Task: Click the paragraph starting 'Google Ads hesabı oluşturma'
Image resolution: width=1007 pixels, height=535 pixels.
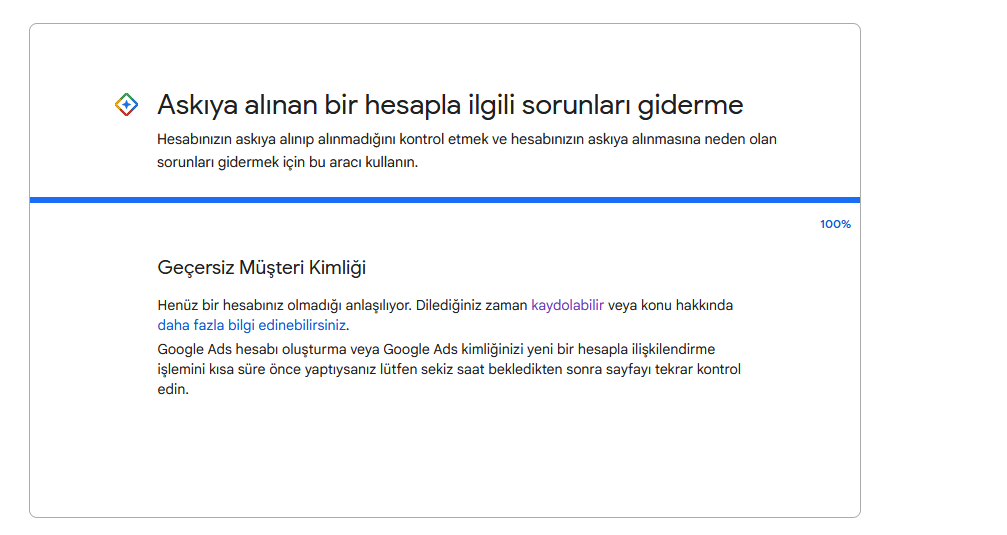Action: pyautogui.click(x=449, y=369)
